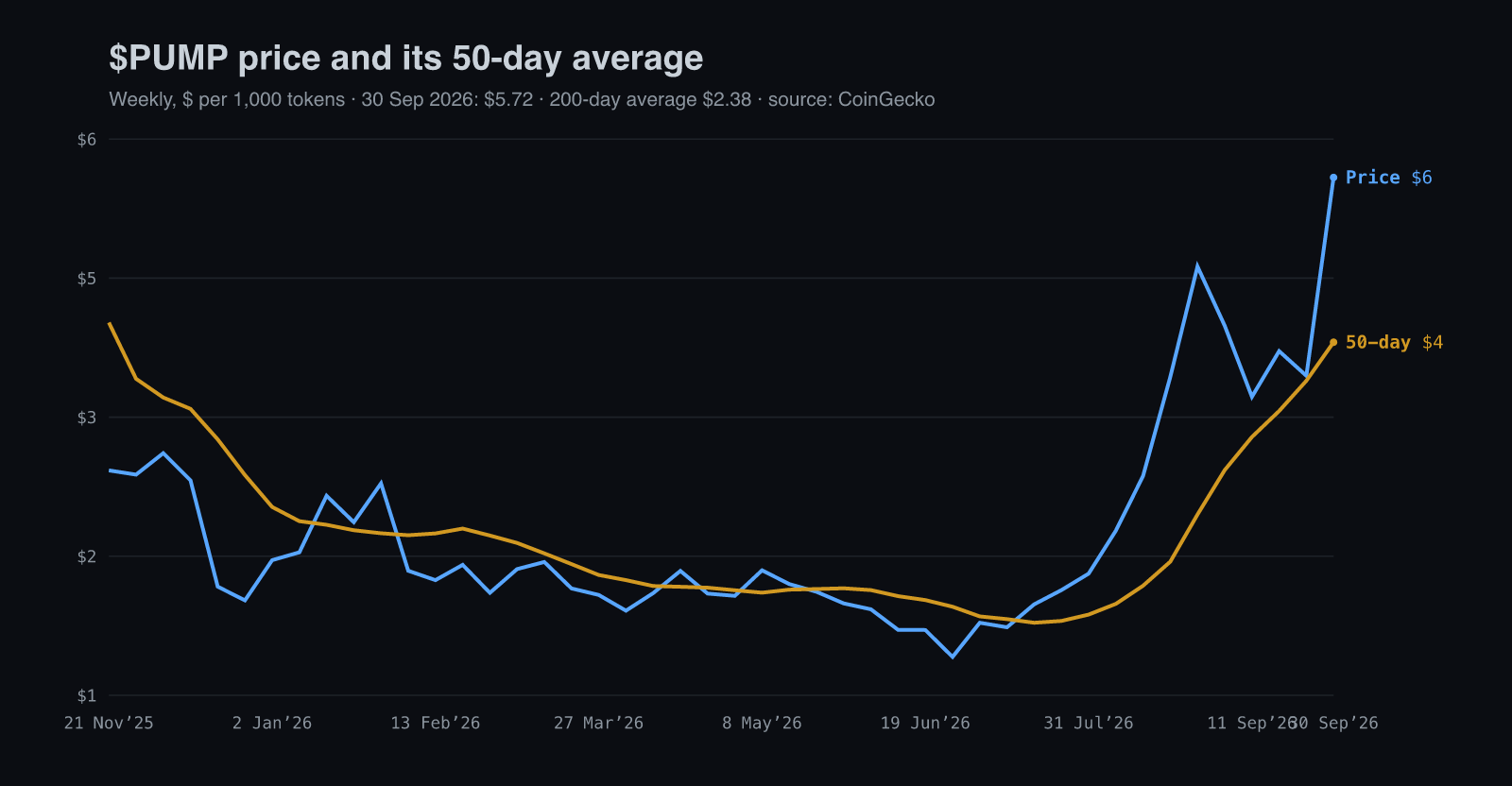1512x786 pixels.
Task: Click the $1 y-axis label
Action: pyautogui.click(x=87, y=696)
